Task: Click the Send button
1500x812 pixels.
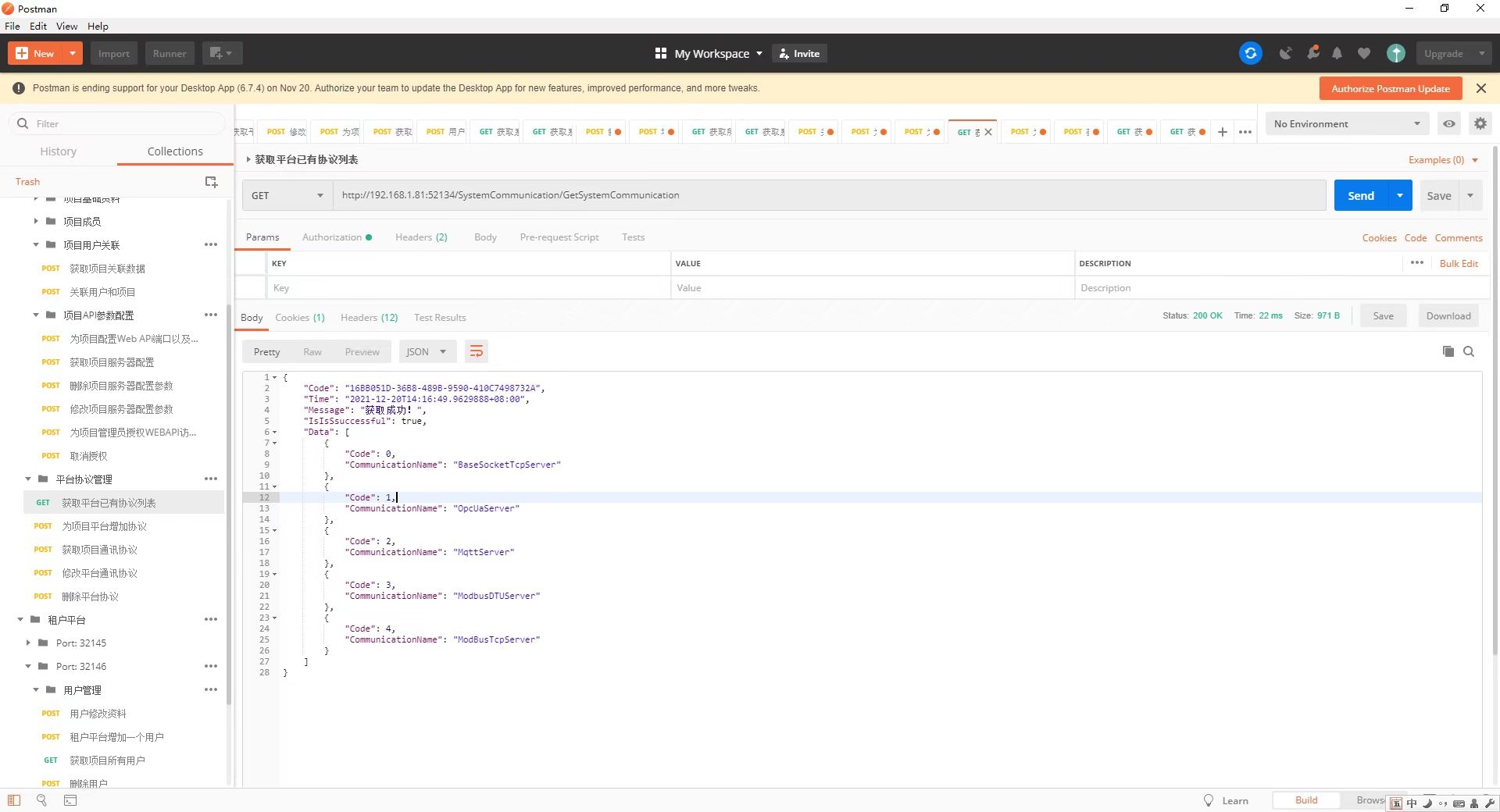Action: pos(1361,195)
